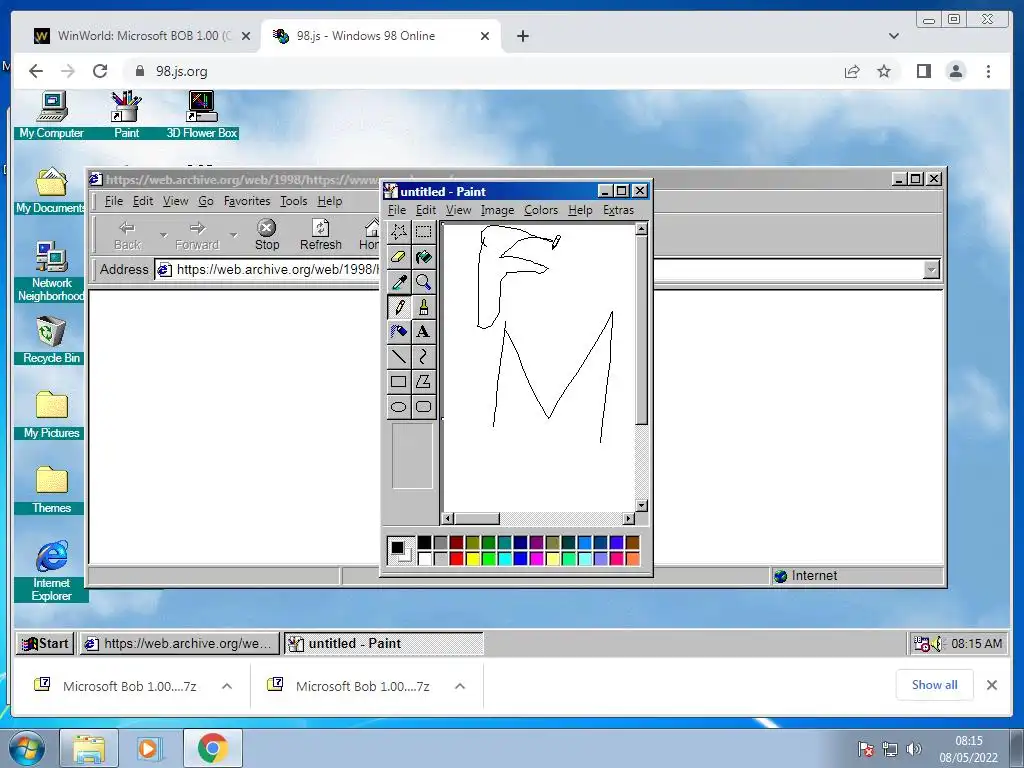Pick the yellow color swatch in palette
The image size is (1024, 768).
(x=472, y=558)
